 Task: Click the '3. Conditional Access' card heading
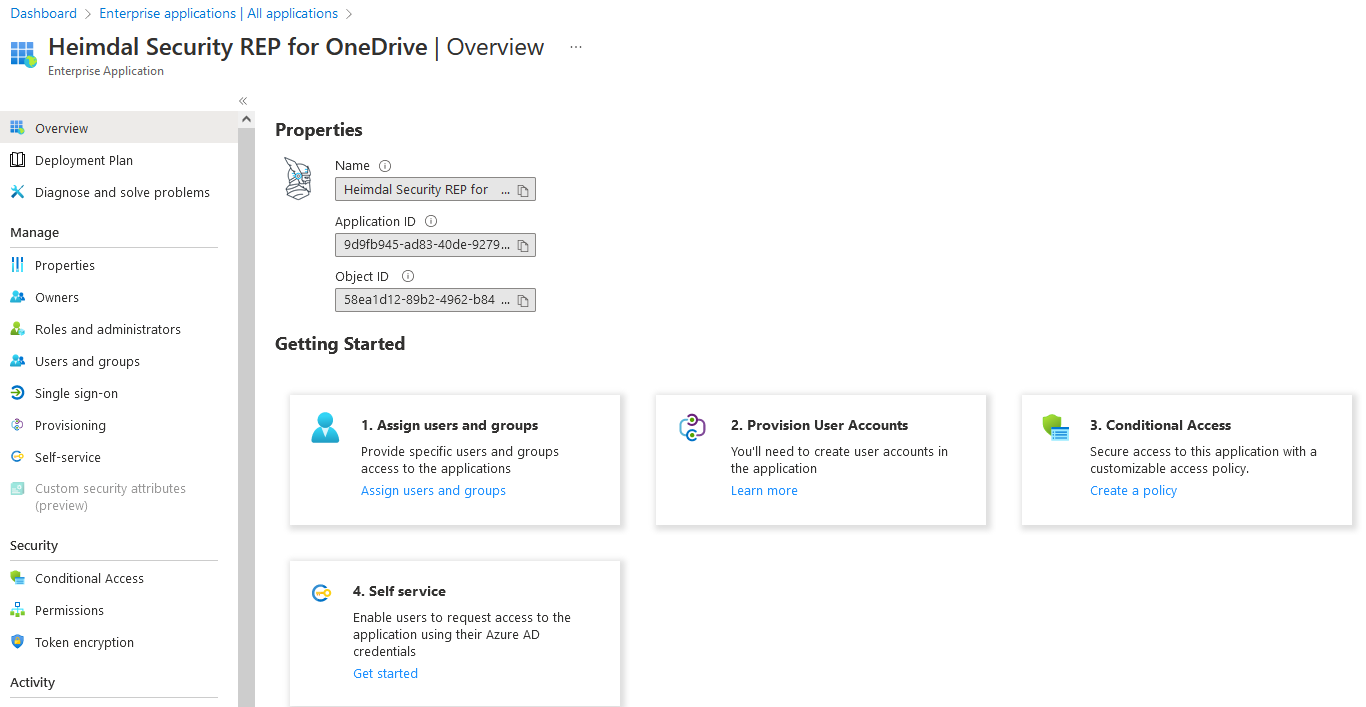pos(1160,425)
